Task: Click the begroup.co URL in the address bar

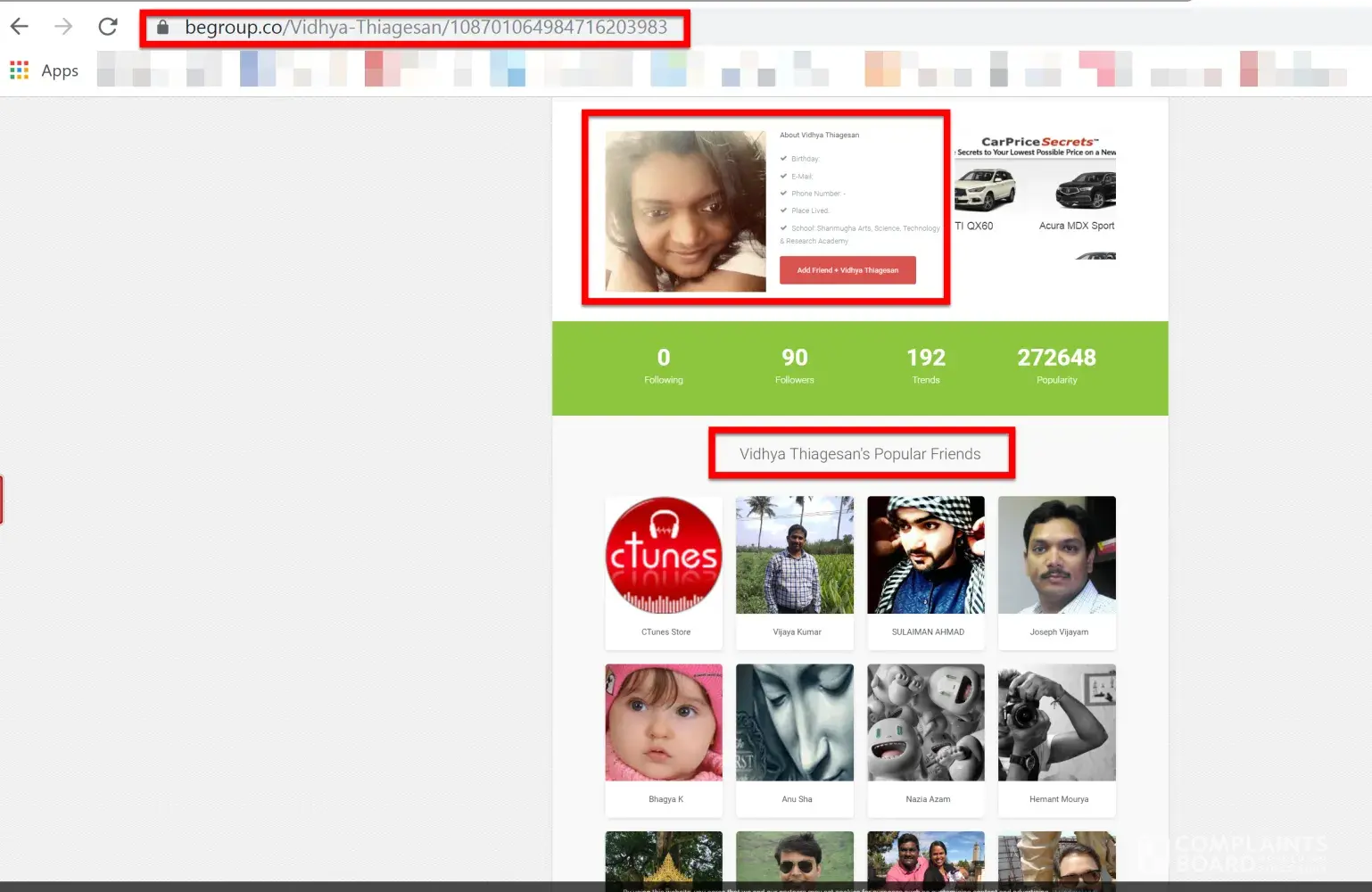Action: point(426,28)
